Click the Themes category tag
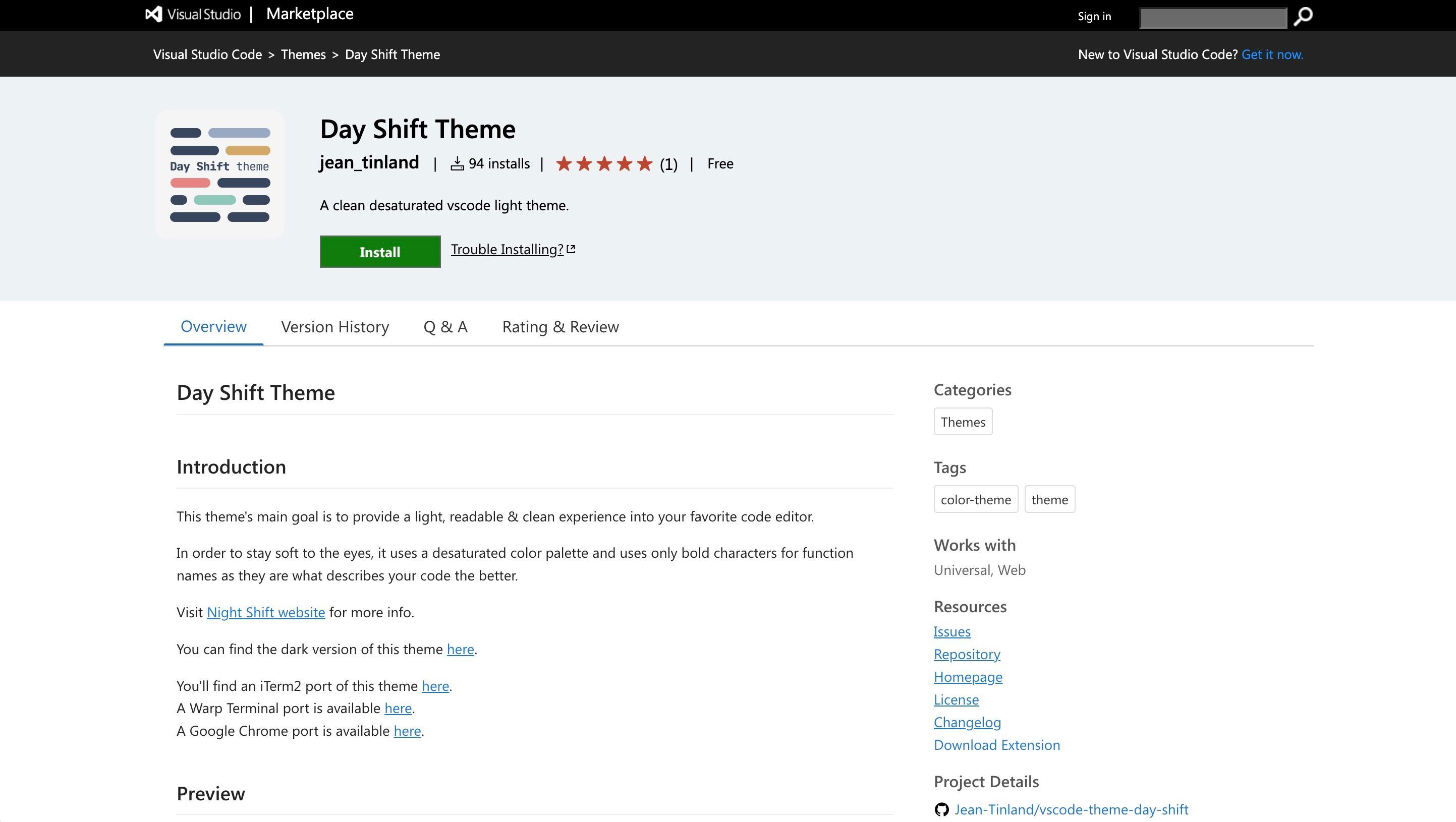The height and width of the screenshot is (822, 1456). (x=963, y=422)
